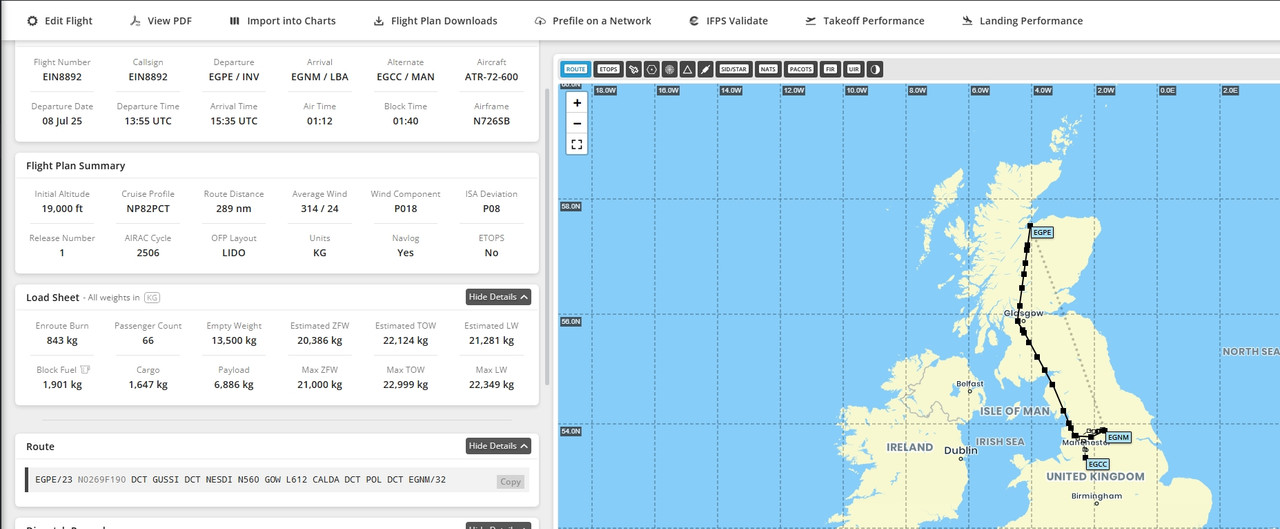Image resolution: width=1280 pixels, height=529 pixels.
Task: Toggle the ETOPS map layer
Action: pyautogui.click(x=608, y=69)
